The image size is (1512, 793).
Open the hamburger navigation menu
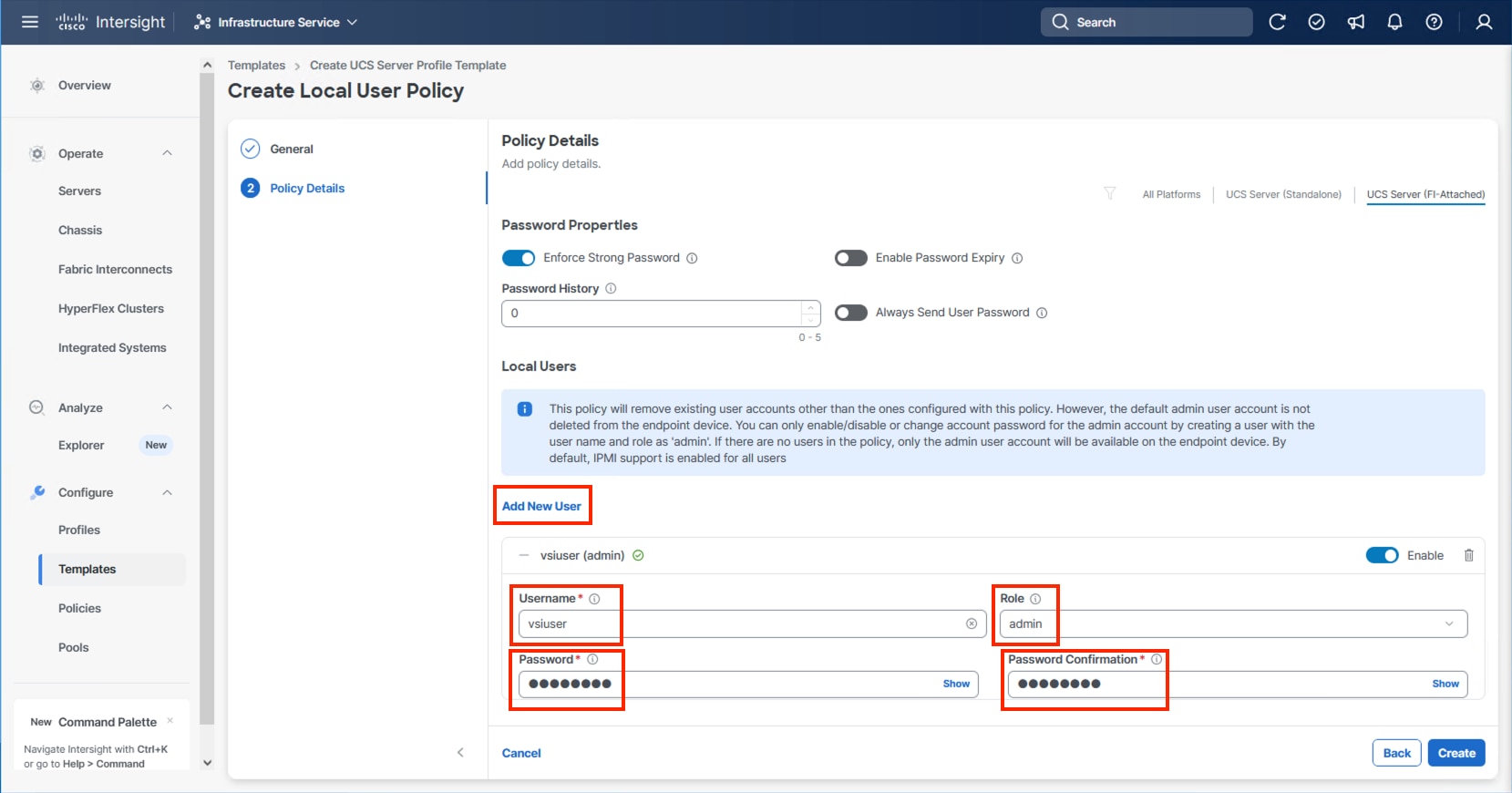[30, 22]
